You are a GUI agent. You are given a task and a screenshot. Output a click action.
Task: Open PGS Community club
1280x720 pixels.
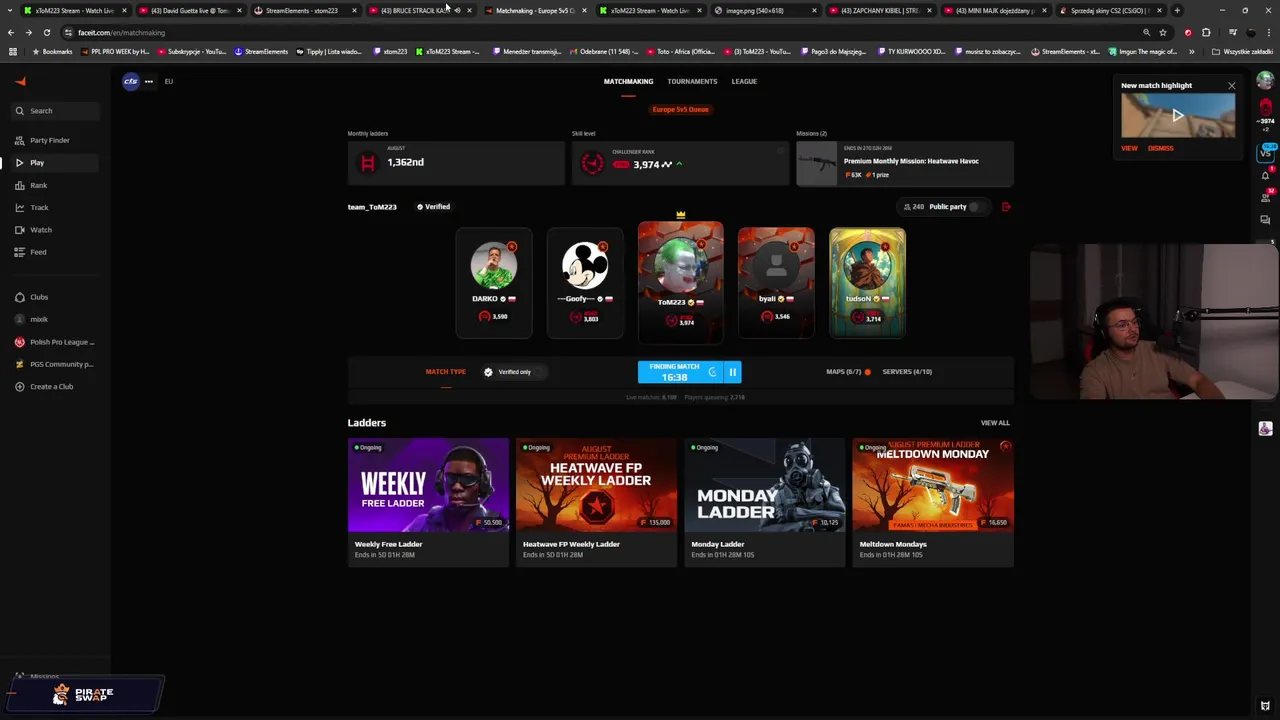pyautogui.click(x=55, y=364)
